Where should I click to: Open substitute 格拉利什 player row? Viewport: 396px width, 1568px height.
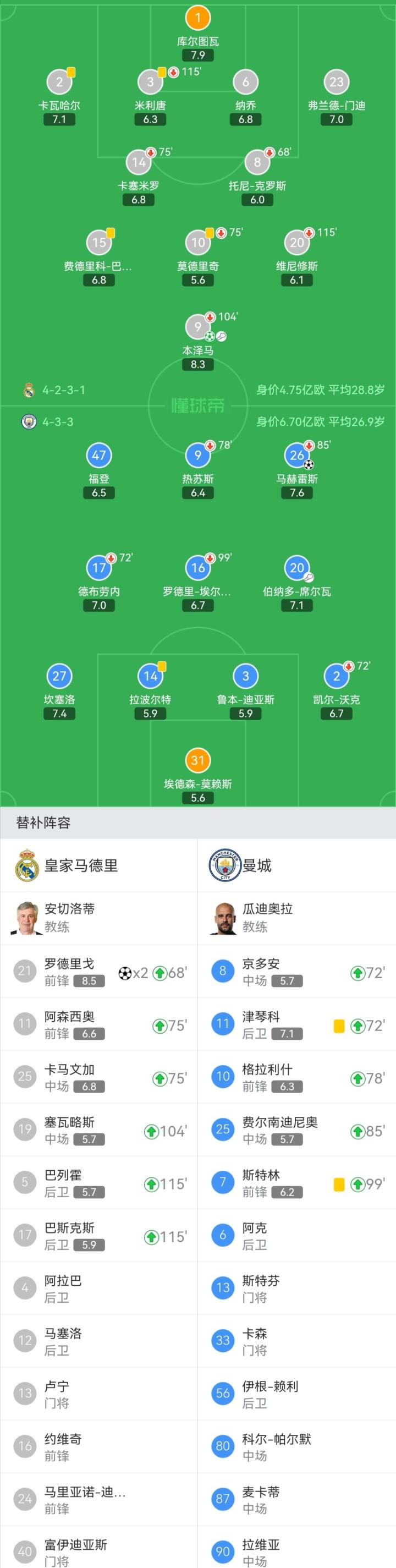tap(296, 1077)
